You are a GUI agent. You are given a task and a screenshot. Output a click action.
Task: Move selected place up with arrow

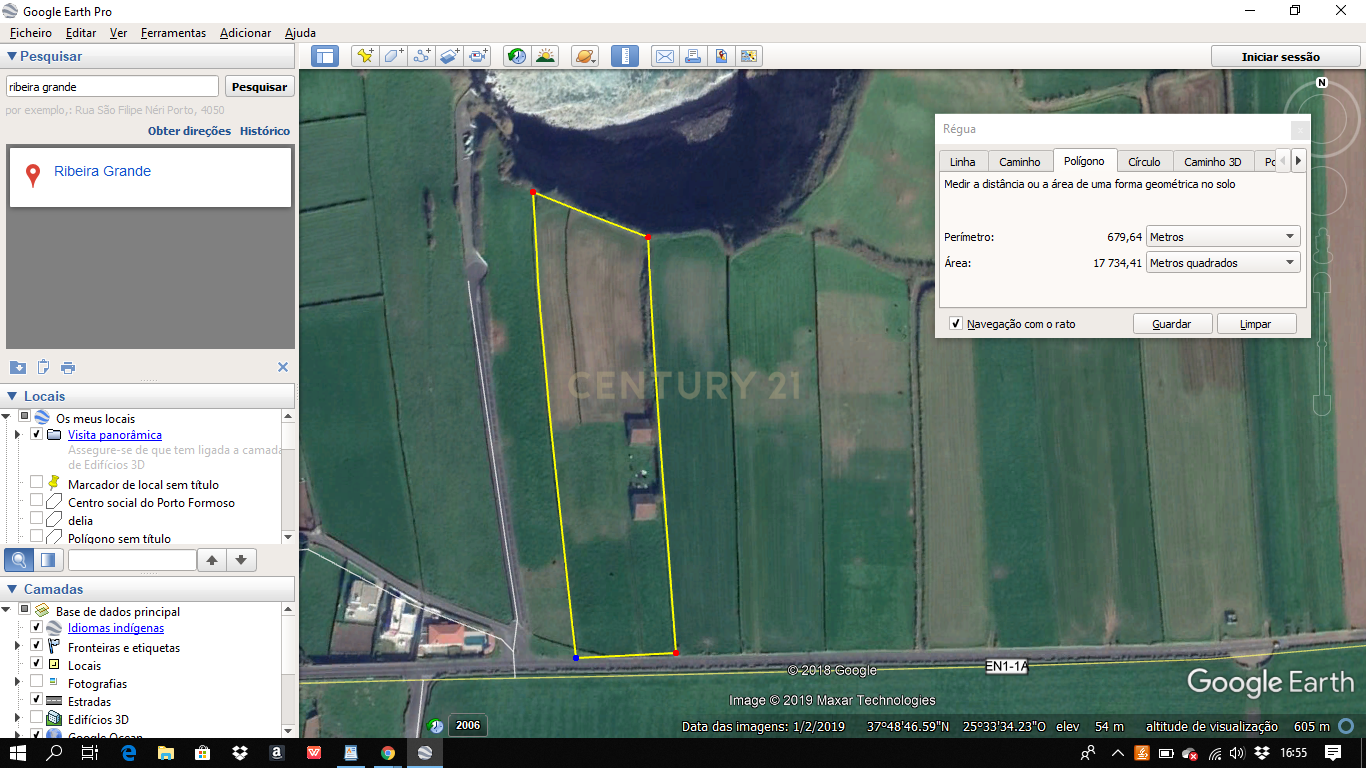[212, 560]
